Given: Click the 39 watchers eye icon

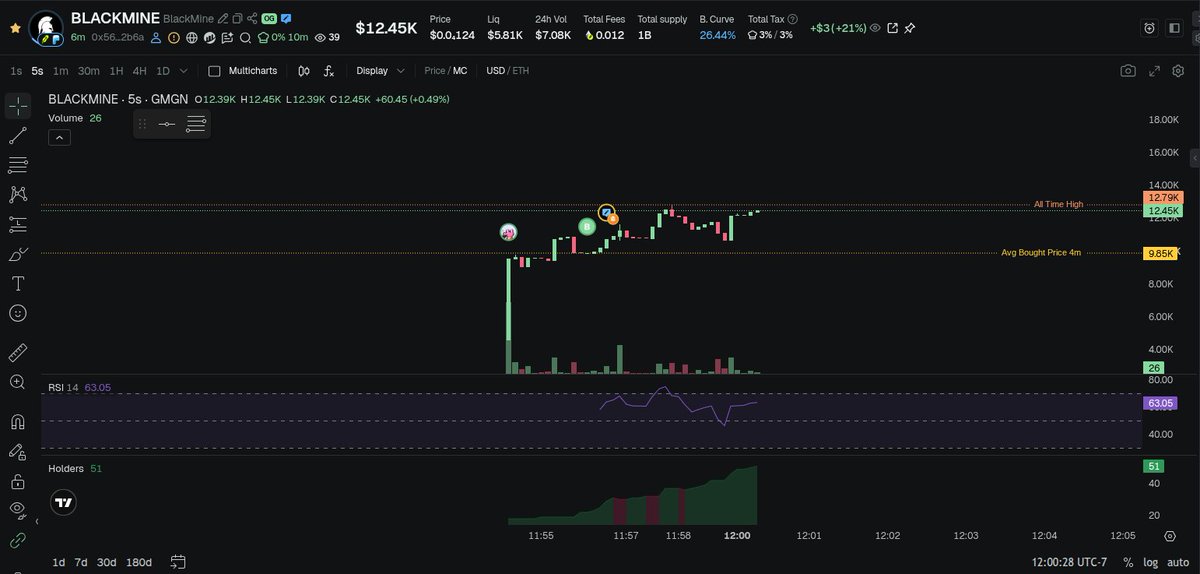Looking at the screenshot, I should [320, 37].
